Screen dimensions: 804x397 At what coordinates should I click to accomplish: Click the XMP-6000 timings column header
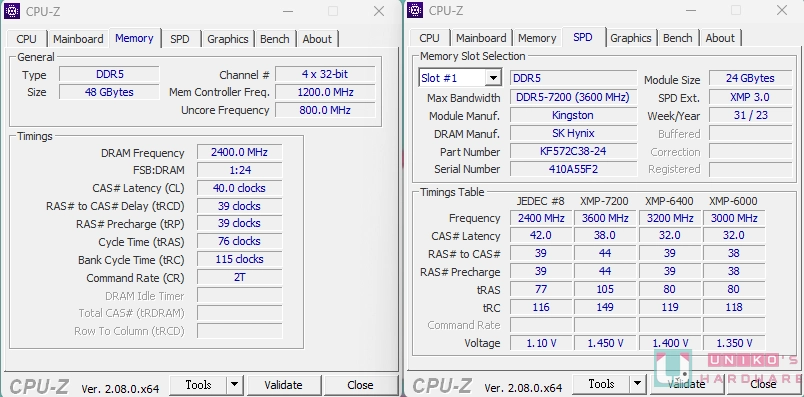point(733,201)
